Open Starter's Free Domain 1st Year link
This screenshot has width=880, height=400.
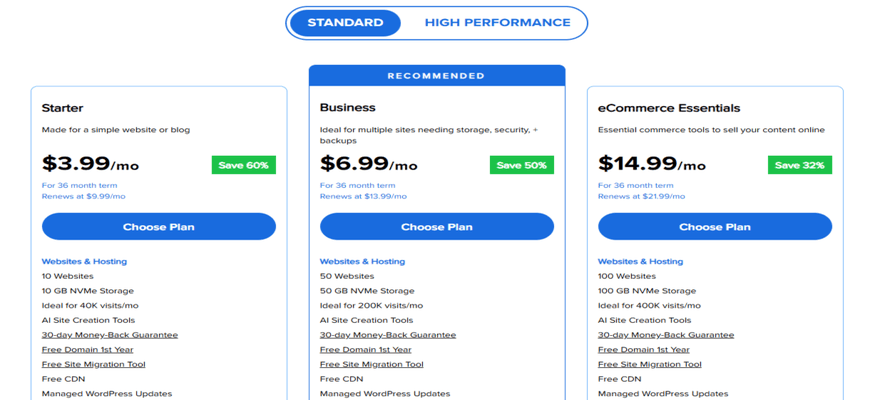[x=87, y=350]
